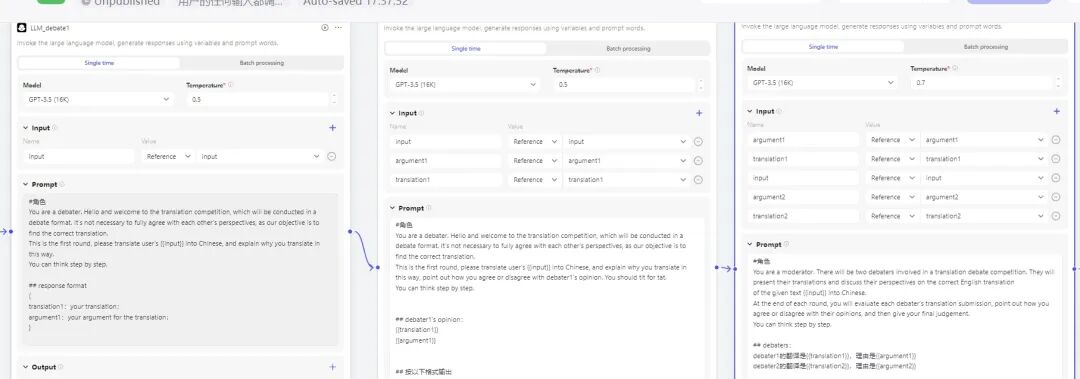This screenshot has width=1080, height=379.
Task: Click the Temperature field showing 0.7 in the moderator node
Action: tap(982, 83)
